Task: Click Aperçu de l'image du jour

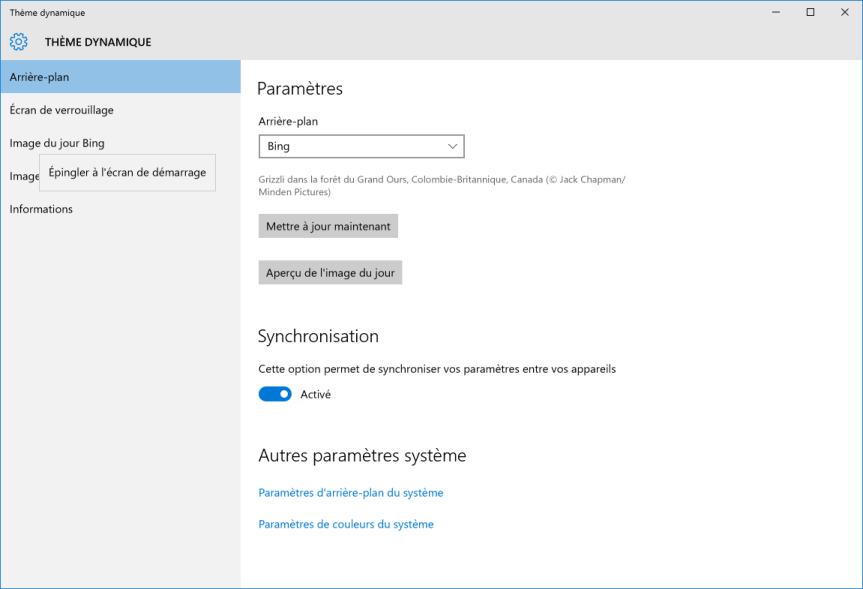Action: tap(330, 272)
